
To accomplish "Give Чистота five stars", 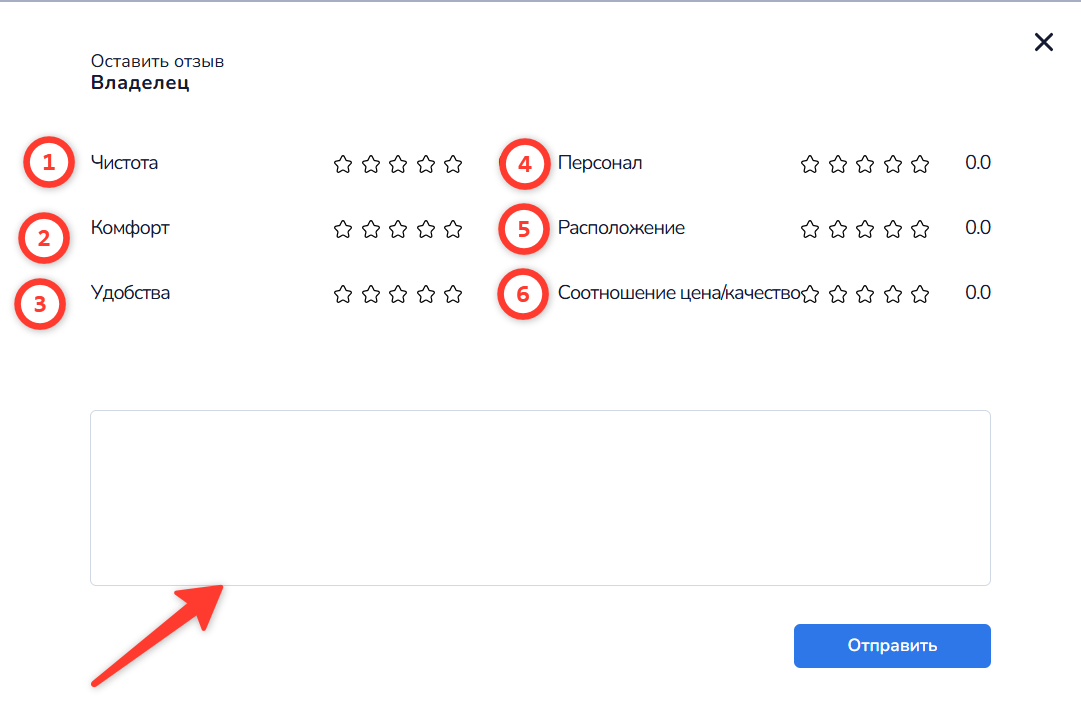I will click(x=453, y=164).
